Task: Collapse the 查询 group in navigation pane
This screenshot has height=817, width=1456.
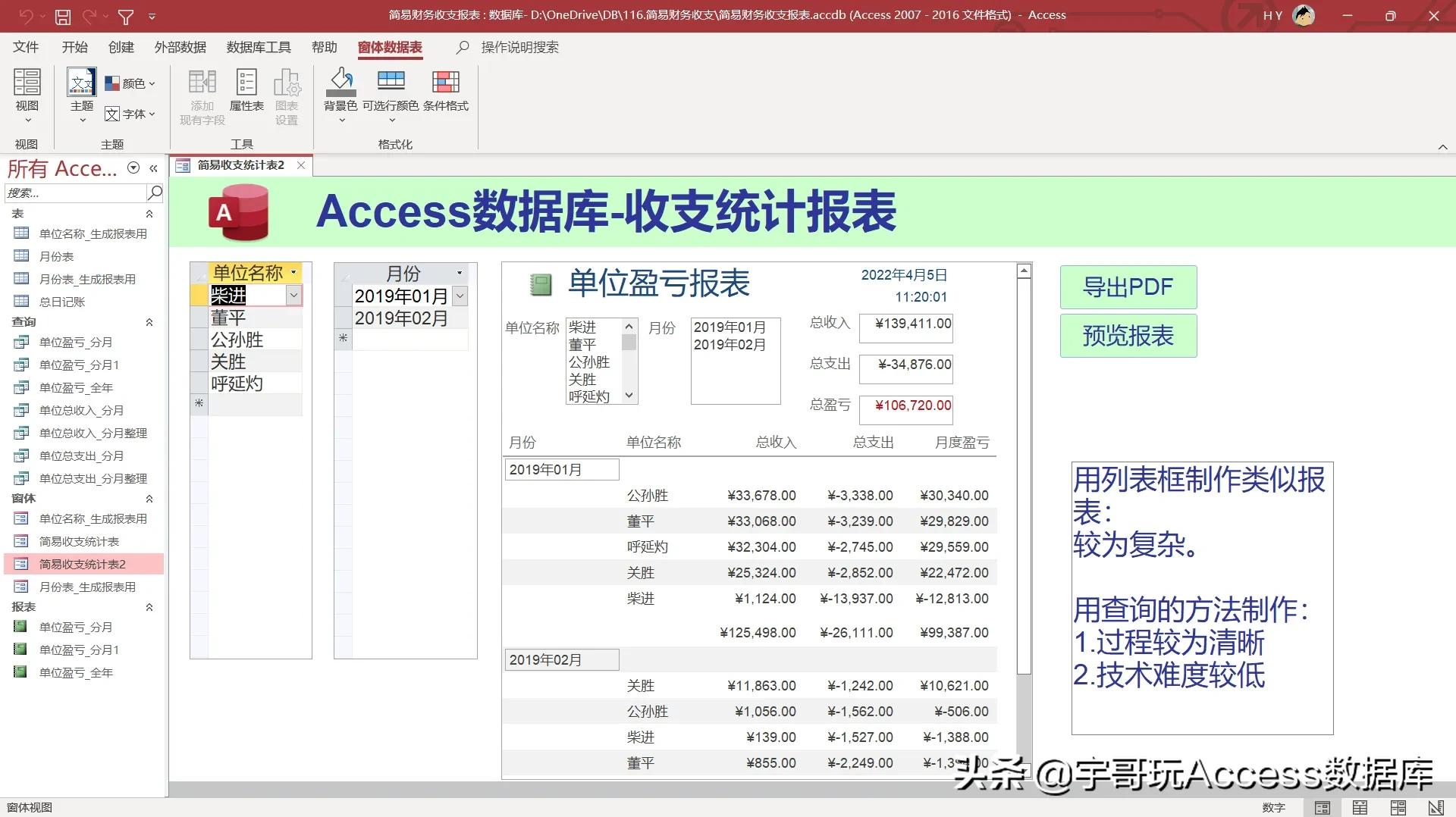Action: click(149, 322)
